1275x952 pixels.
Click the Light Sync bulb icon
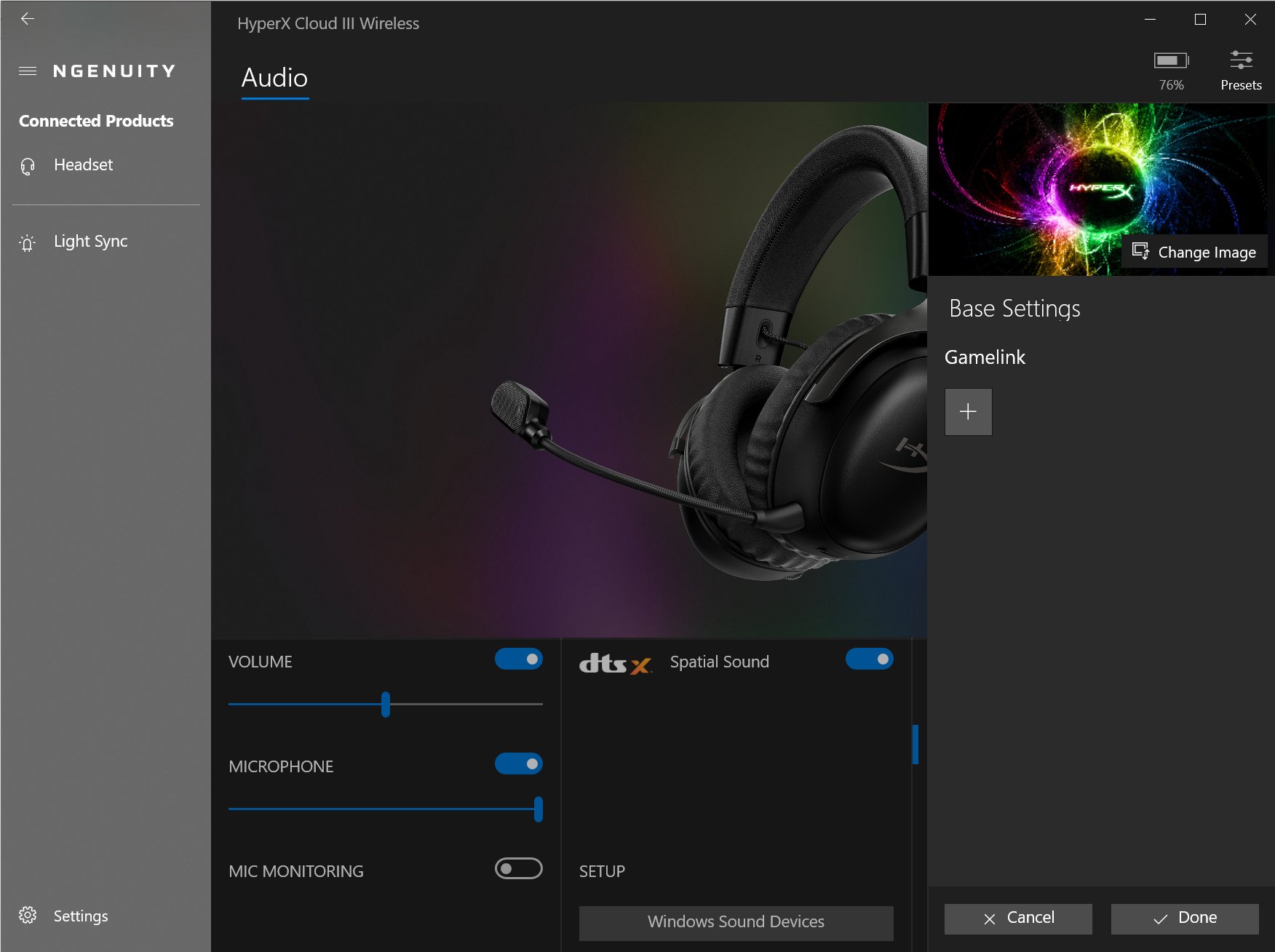coord(27,242)
